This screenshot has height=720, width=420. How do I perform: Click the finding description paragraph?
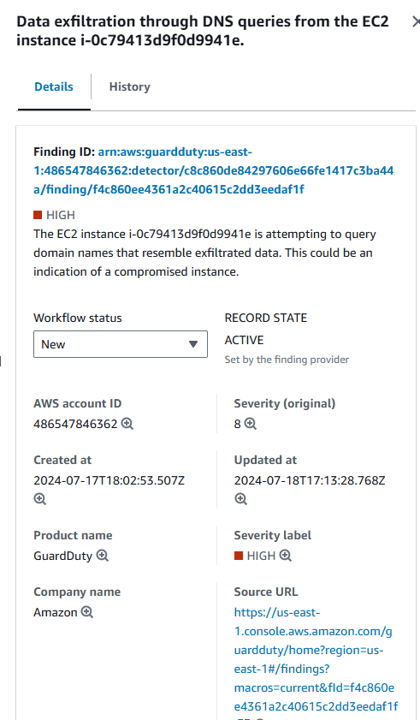tap(205, 253)
